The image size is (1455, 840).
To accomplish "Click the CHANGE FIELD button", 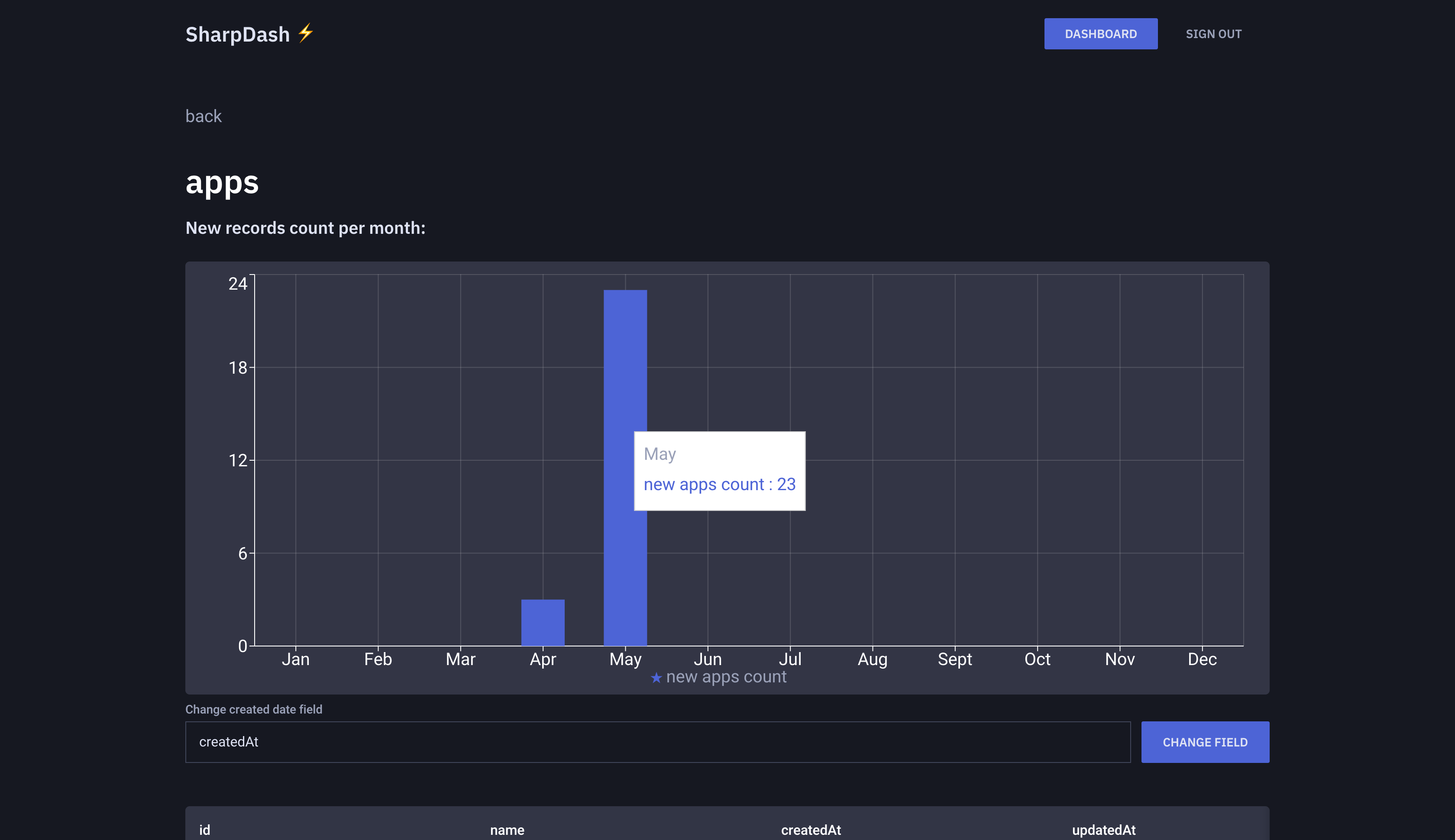I will coord(1205,742).
